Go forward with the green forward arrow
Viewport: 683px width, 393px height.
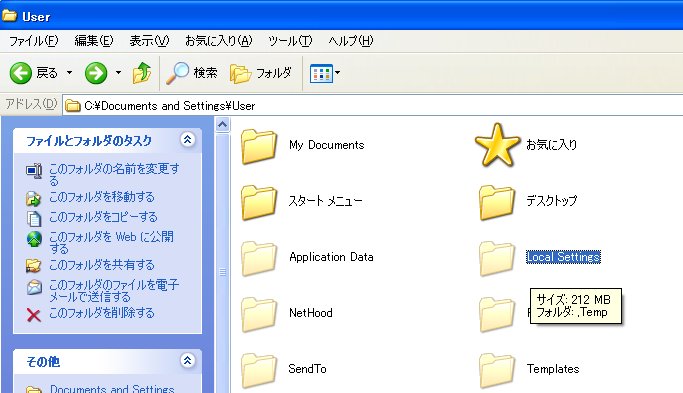96,73
